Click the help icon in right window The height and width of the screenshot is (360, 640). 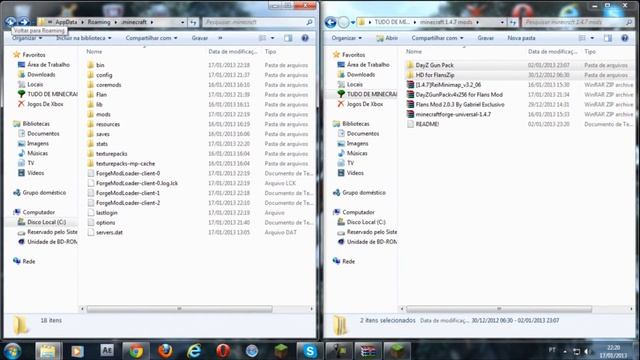coord(624,38)
